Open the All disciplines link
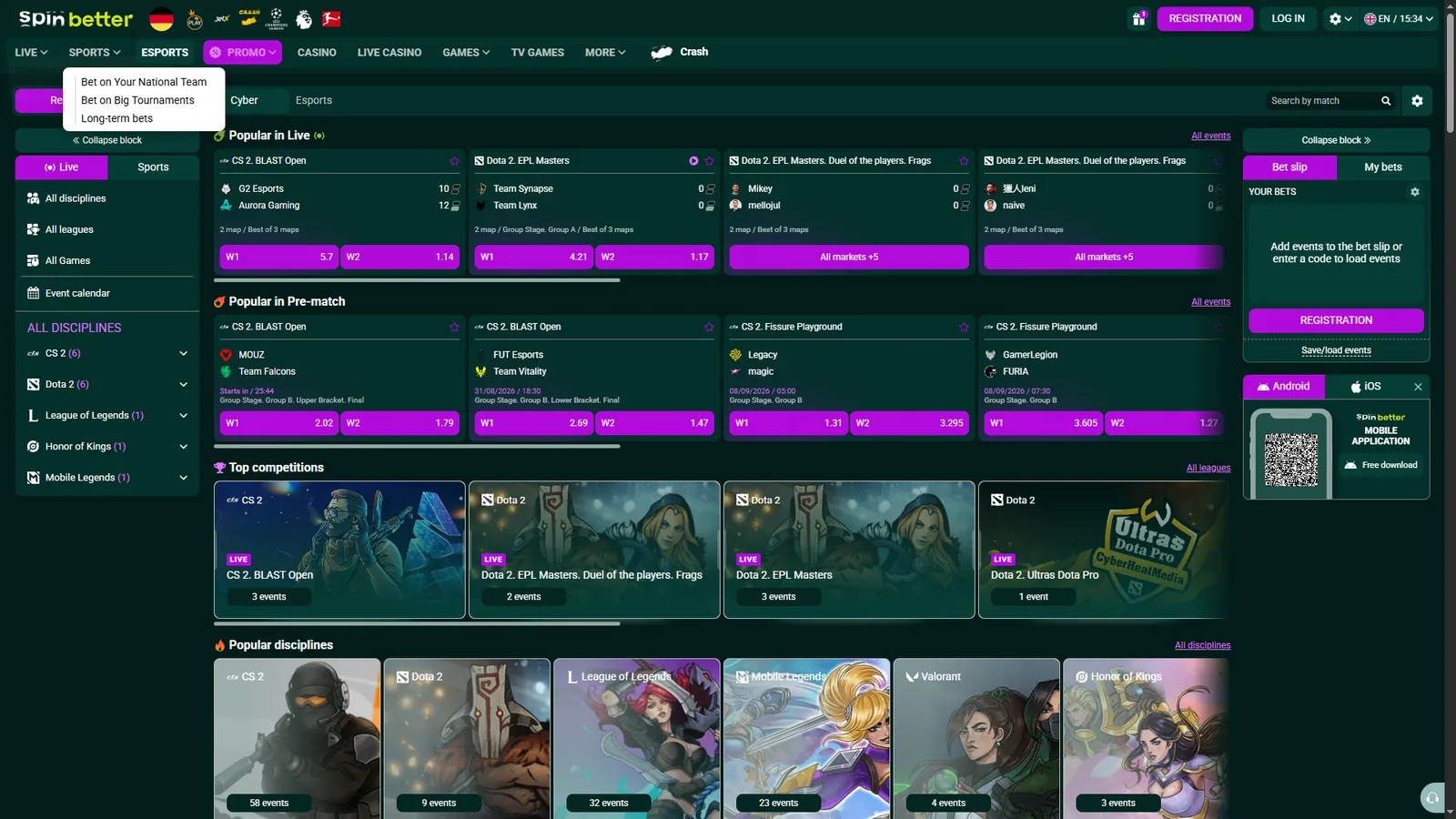The height and width of the screenshot is (819, 1456). point(1202,645)
